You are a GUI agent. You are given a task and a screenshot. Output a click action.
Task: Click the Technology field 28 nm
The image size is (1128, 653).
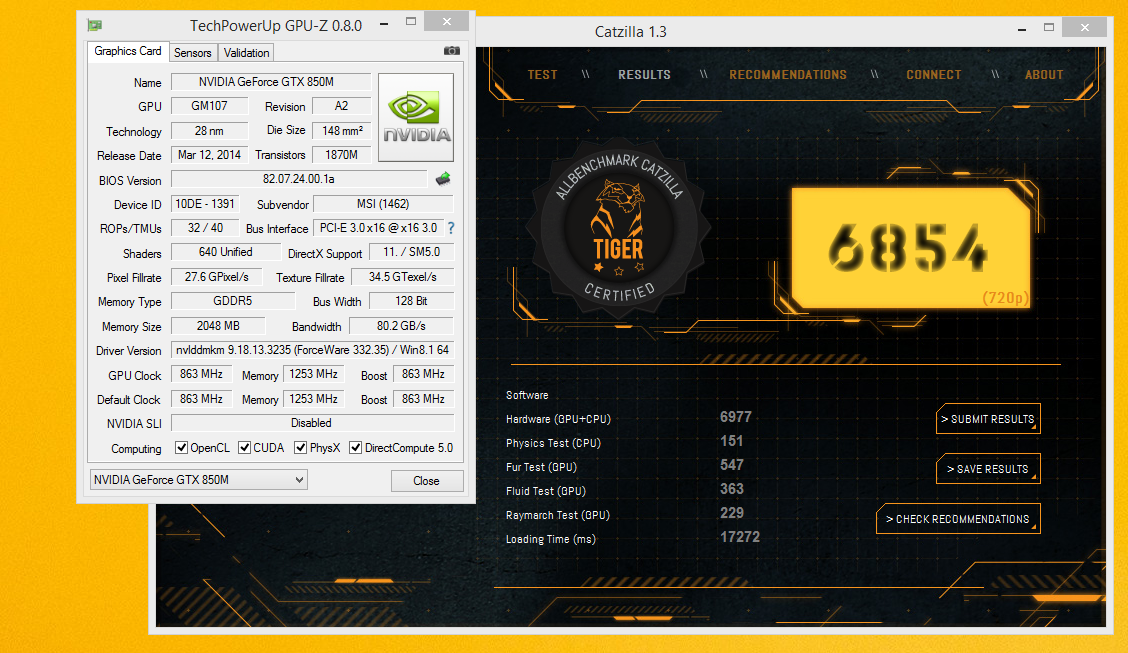pos(209,131)
